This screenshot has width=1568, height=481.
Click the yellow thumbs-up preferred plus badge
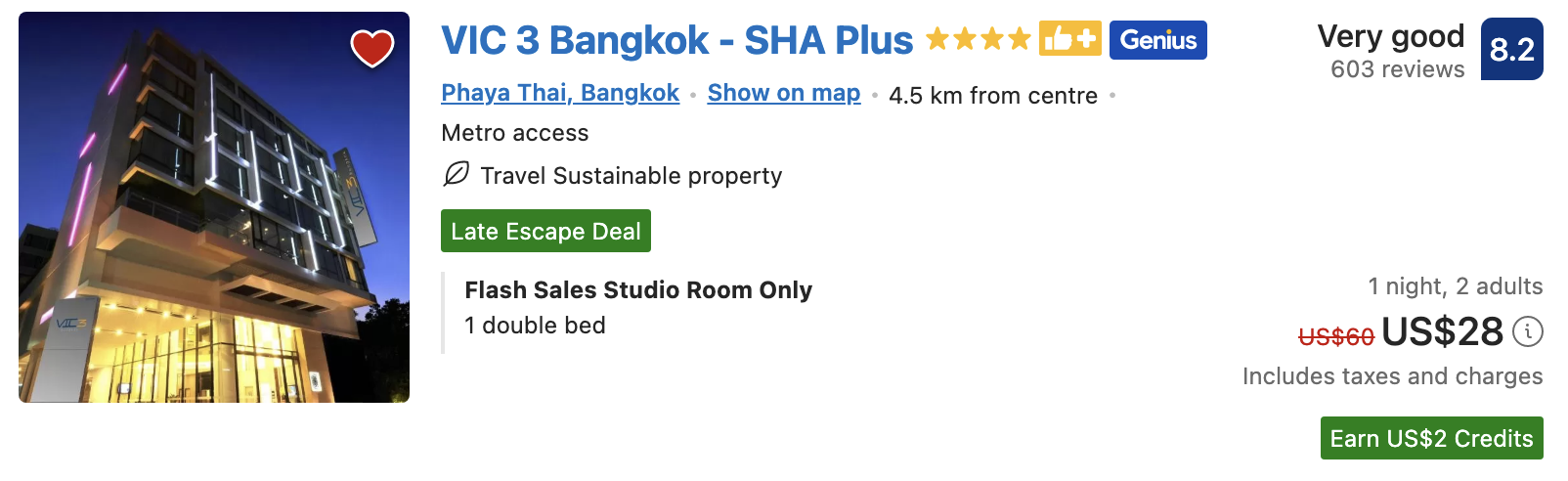click(x=1069, y=39)
